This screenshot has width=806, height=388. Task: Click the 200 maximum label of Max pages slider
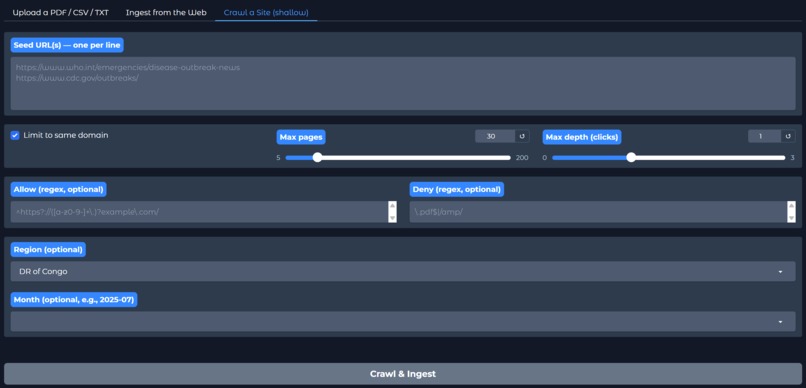(522, 158)
